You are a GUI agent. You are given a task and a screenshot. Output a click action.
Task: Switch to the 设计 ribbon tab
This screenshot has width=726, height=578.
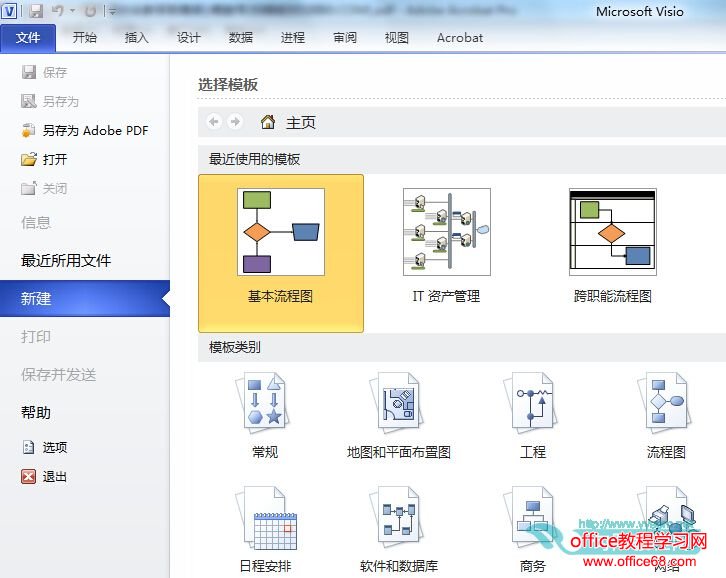point(188,38)
